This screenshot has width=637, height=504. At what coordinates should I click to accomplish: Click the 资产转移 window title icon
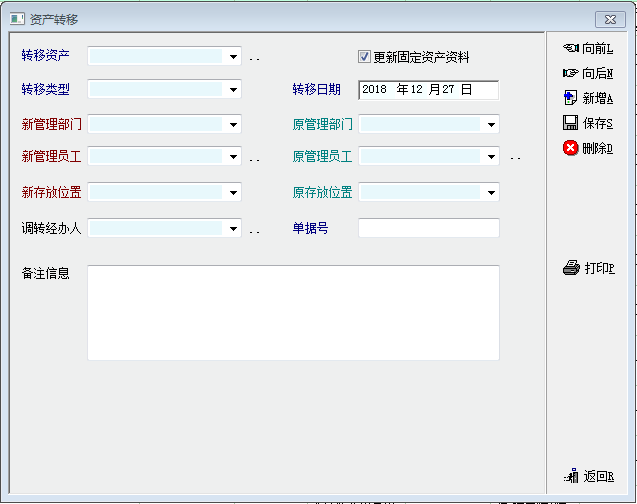17,19
